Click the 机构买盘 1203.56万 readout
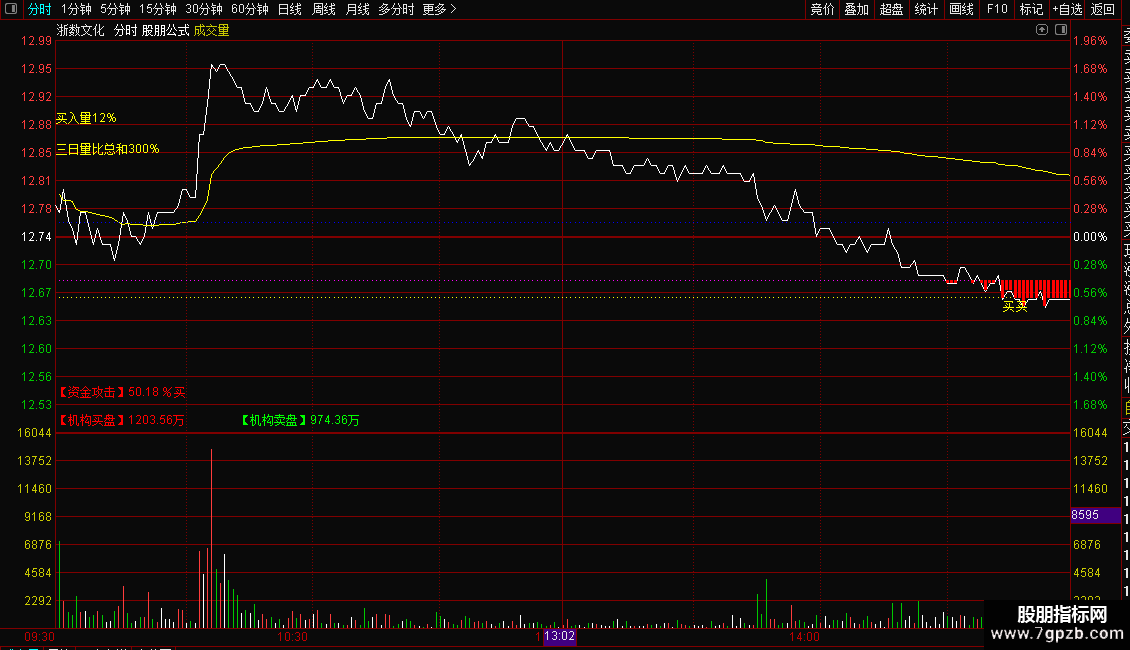The width and height of the screenshot is (1130, 650). [120, 420]
